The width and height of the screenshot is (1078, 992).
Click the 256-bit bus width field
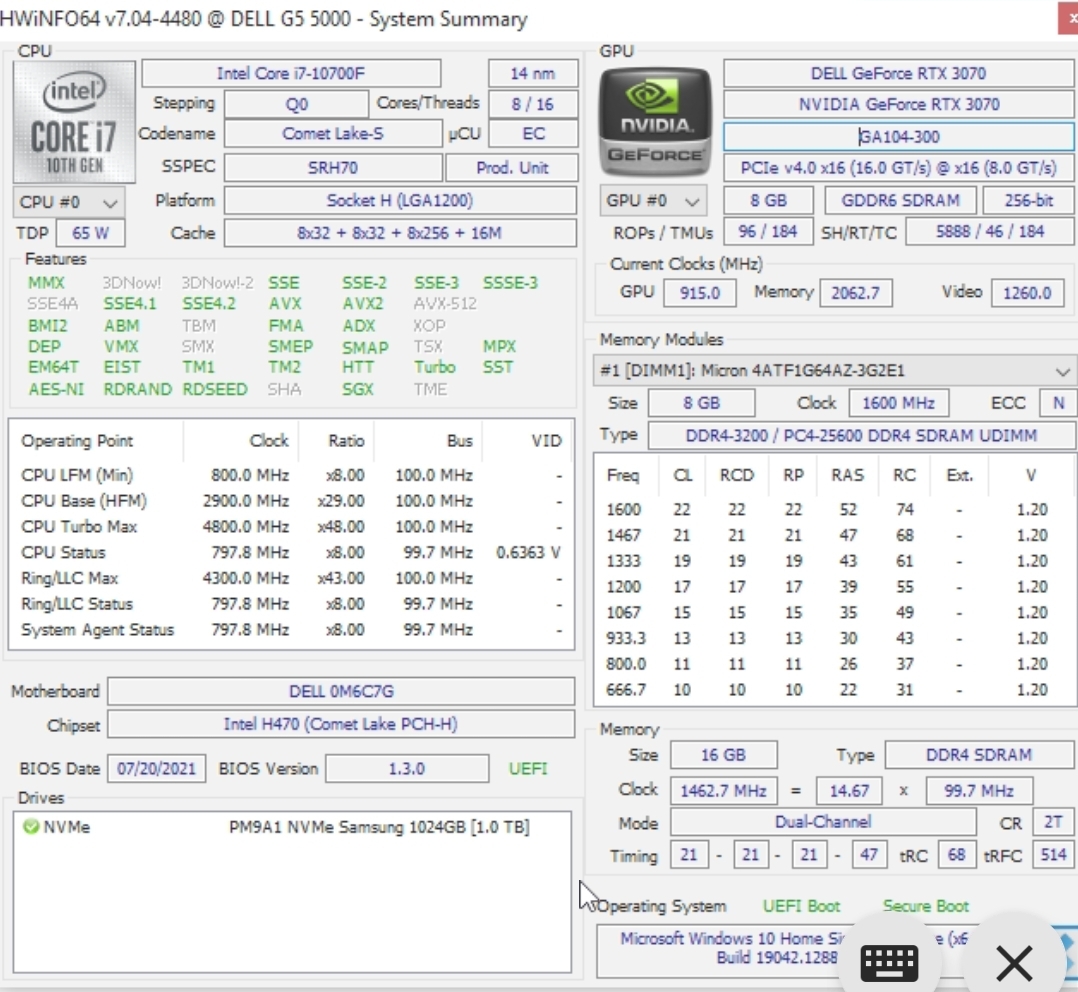click(x=1028, y=201)
